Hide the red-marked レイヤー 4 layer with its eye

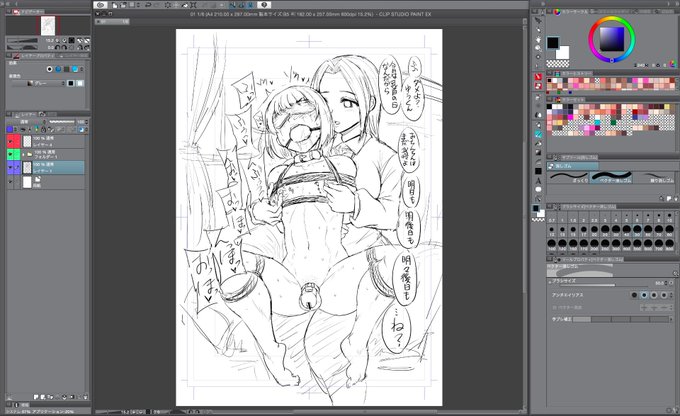tap(10, 141)
